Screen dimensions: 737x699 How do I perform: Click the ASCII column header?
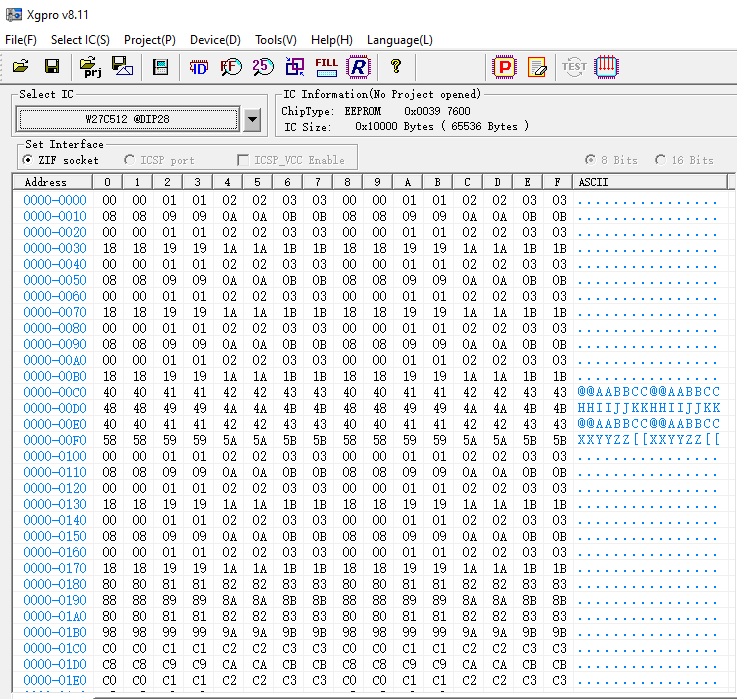[650, 182]
